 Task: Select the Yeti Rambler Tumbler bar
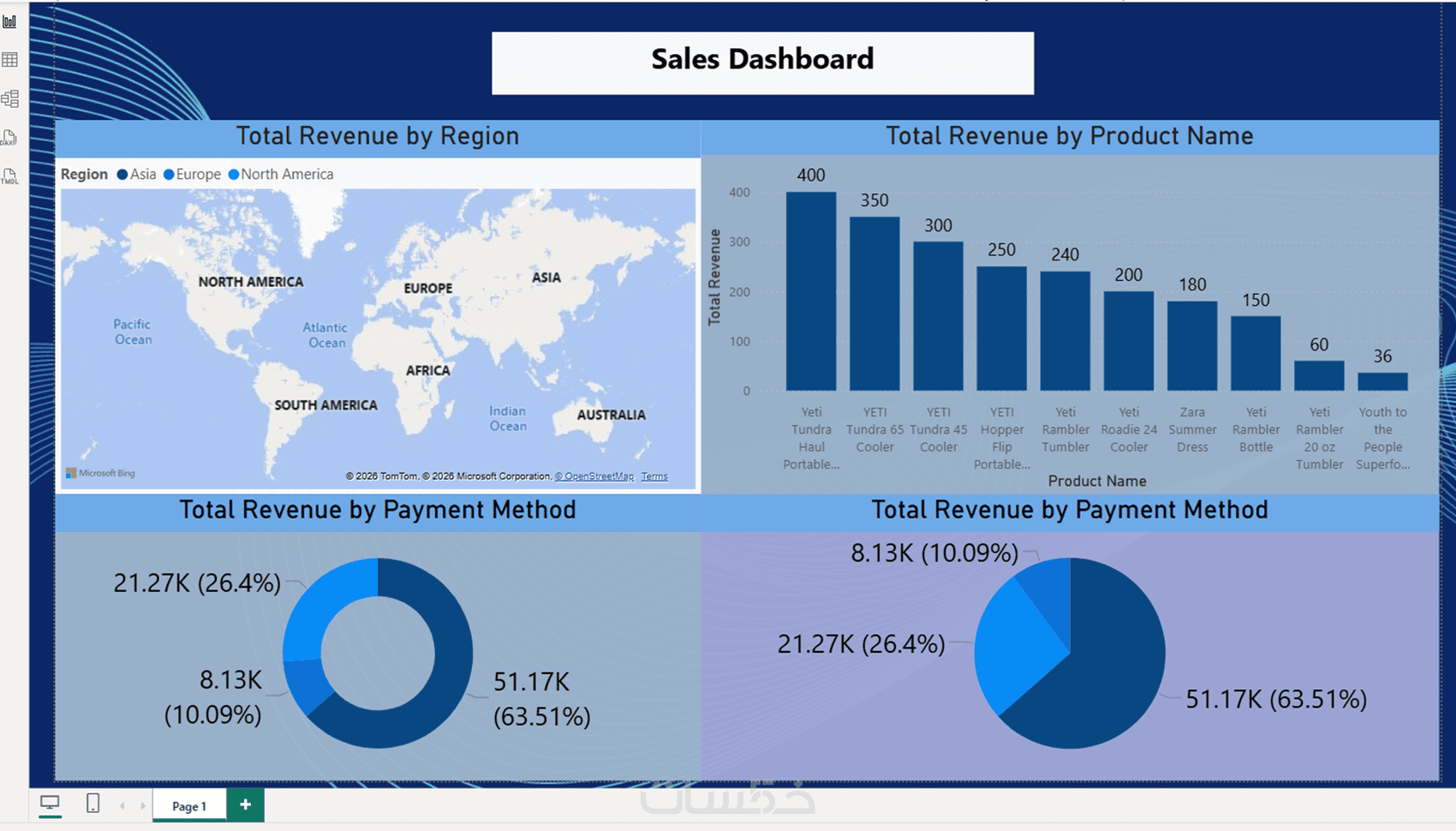click(x=1065, y=332)
